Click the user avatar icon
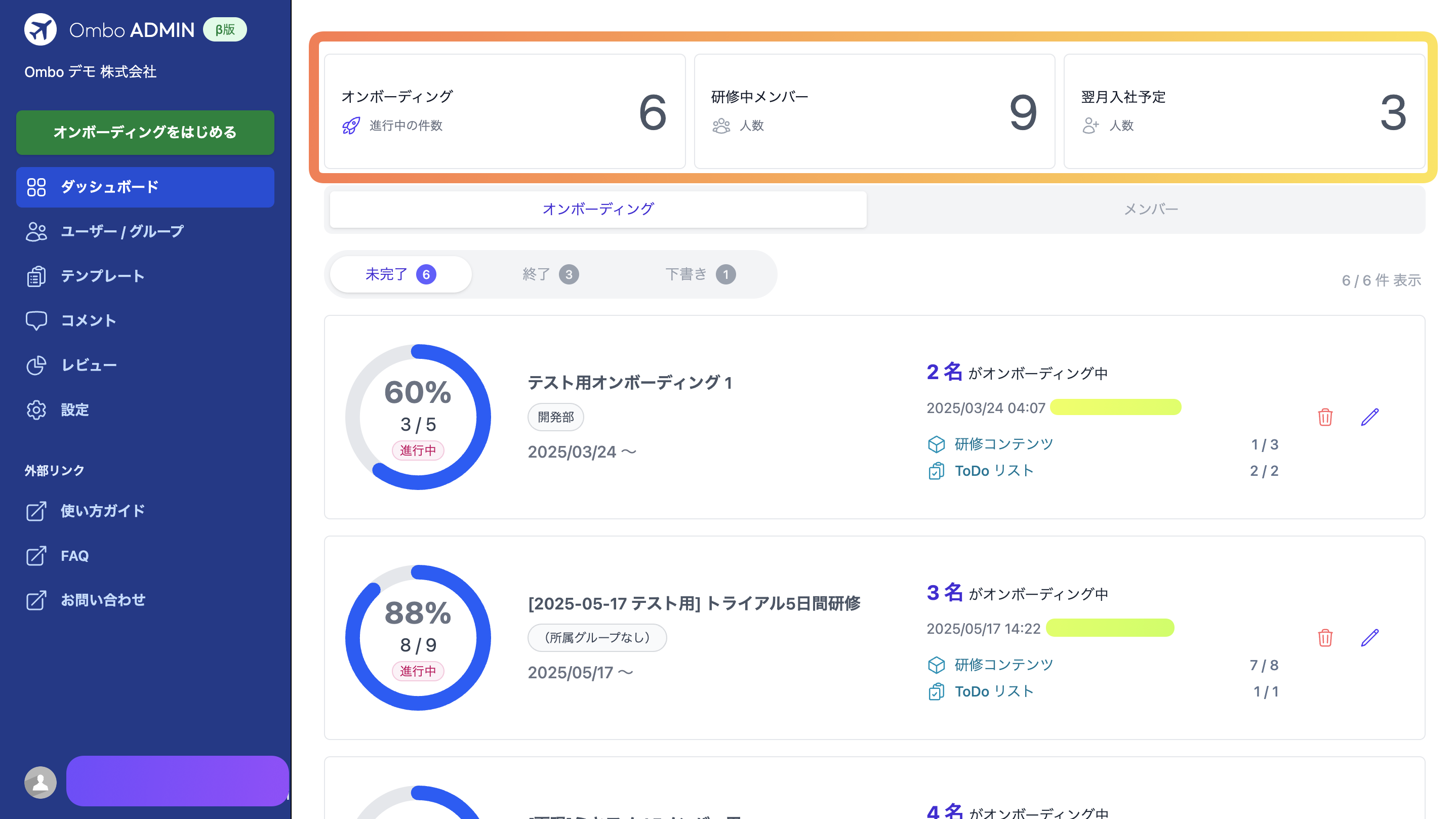Image resolution: width=1456 pixels, height=819 pixels. pos(40,782)
